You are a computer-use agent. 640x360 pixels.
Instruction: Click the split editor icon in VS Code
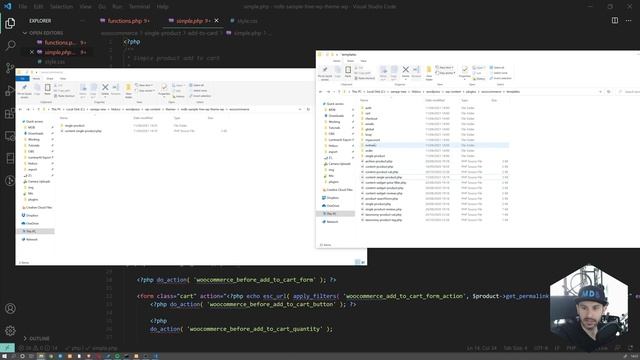point(615,20)
